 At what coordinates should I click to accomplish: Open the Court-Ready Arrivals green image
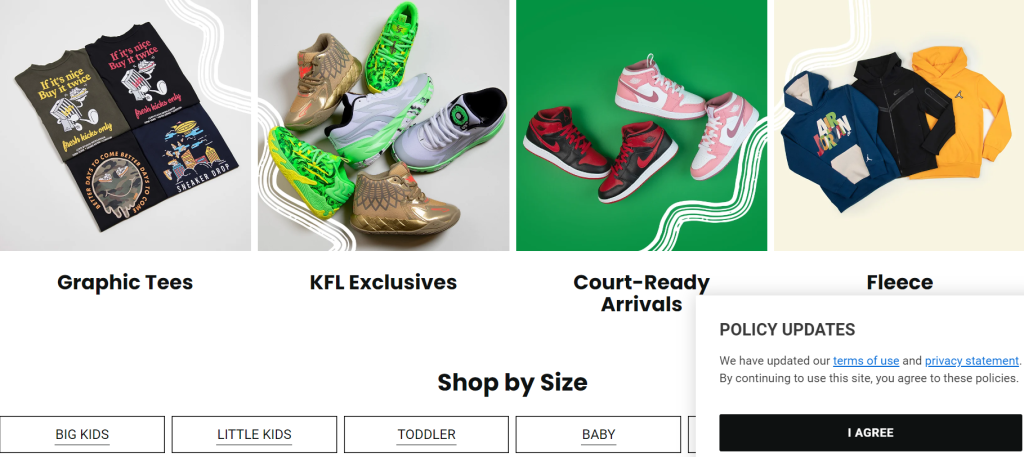[x=641, y=125]
